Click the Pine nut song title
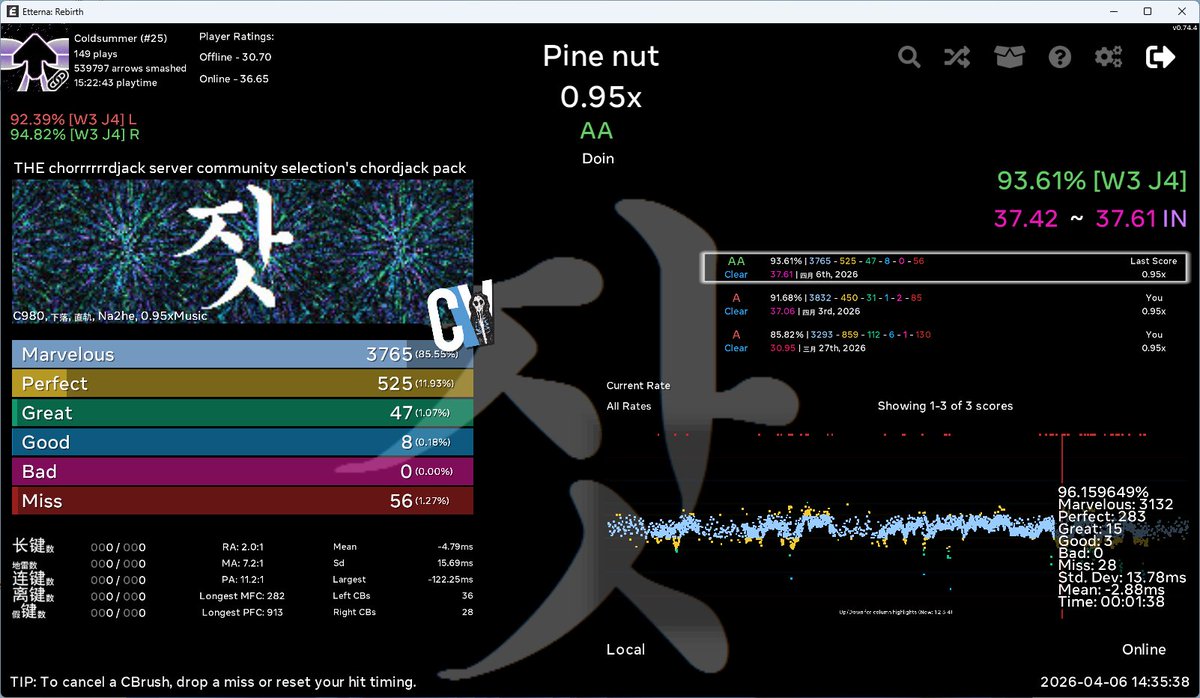 600,56
